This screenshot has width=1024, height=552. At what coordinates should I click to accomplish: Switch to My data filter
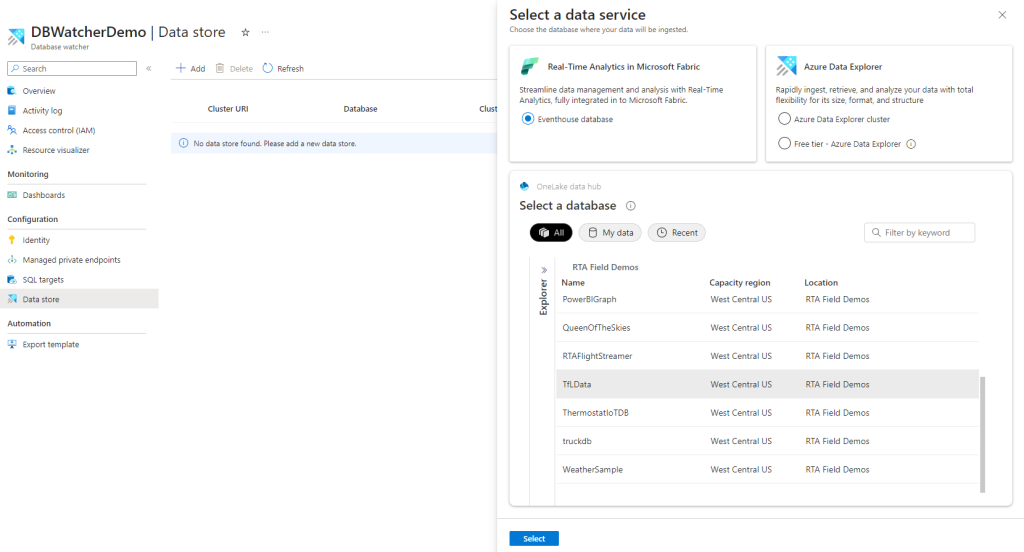[611, 233]
